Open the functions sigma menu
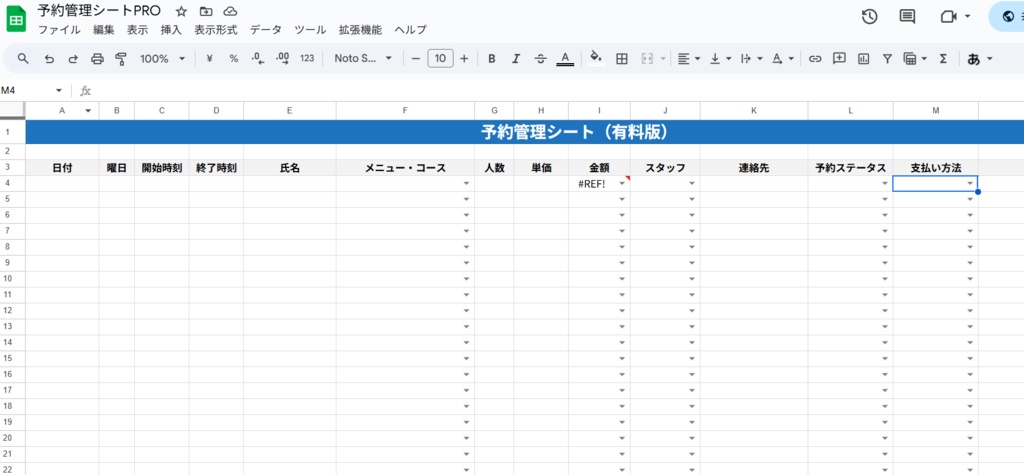This screenshot has height=475, width=1024. (943, 59)
